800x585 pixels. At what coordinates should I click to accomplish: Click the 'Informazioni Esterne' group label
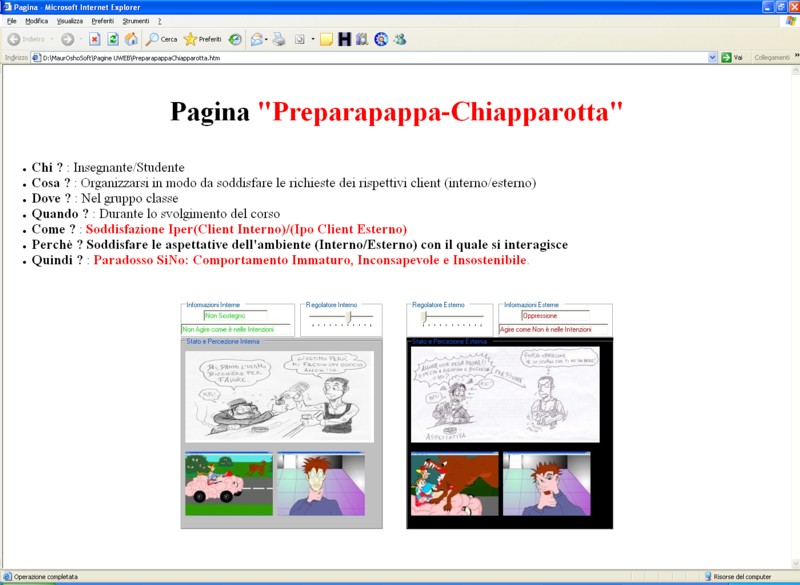coord(531,304)
